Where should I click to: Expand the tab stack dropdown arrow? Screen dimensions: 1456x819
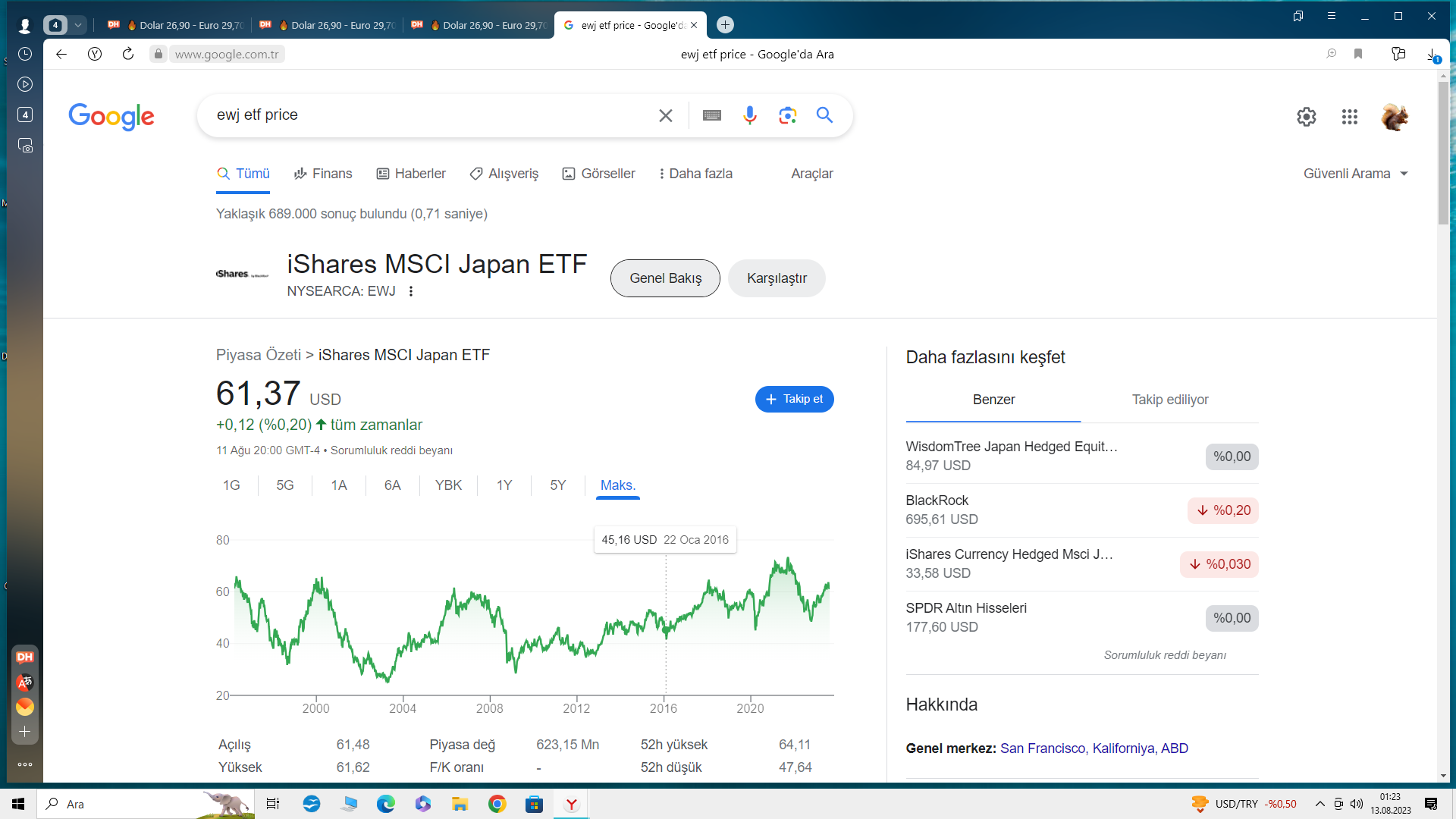coord(77,25)
